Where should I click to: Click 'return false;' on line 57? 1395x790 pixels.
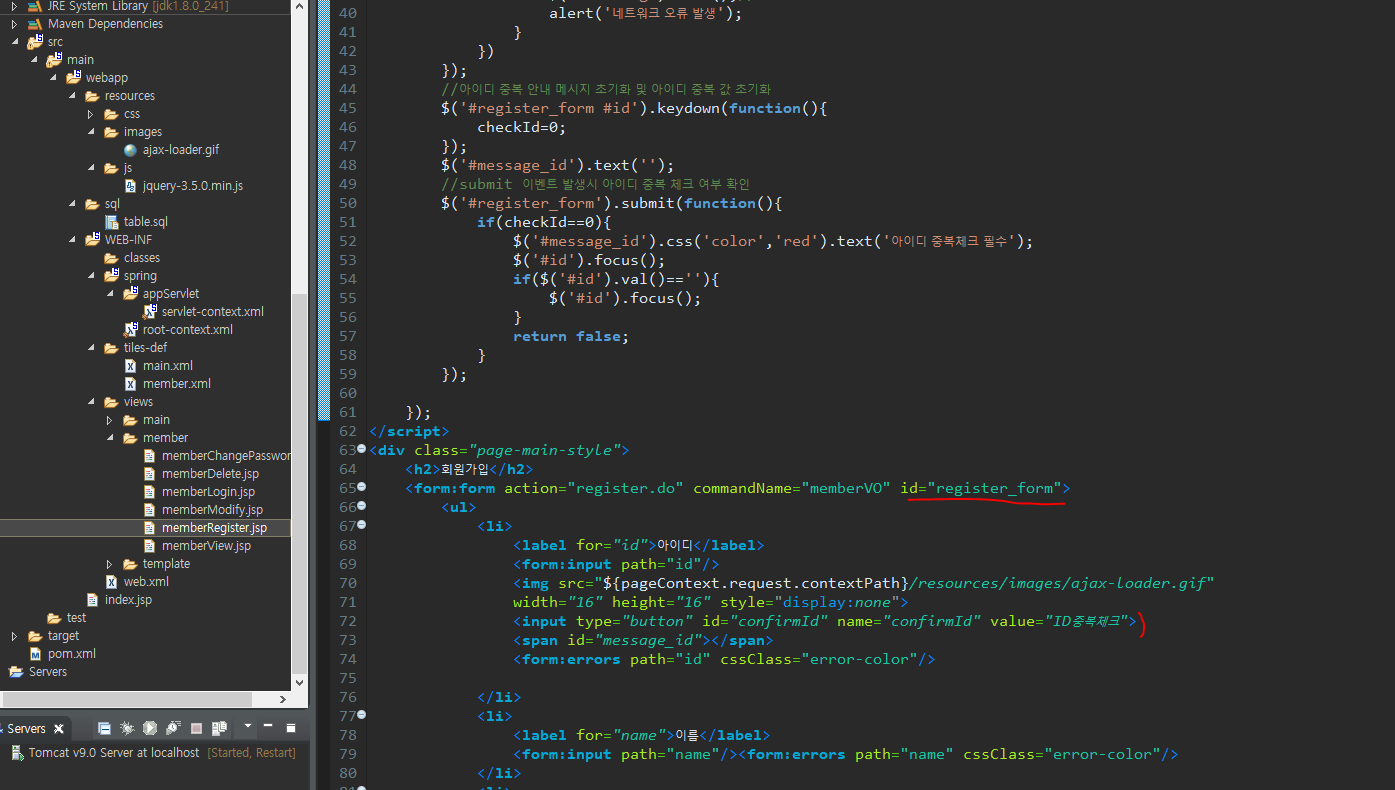click(x=571, y=336)
